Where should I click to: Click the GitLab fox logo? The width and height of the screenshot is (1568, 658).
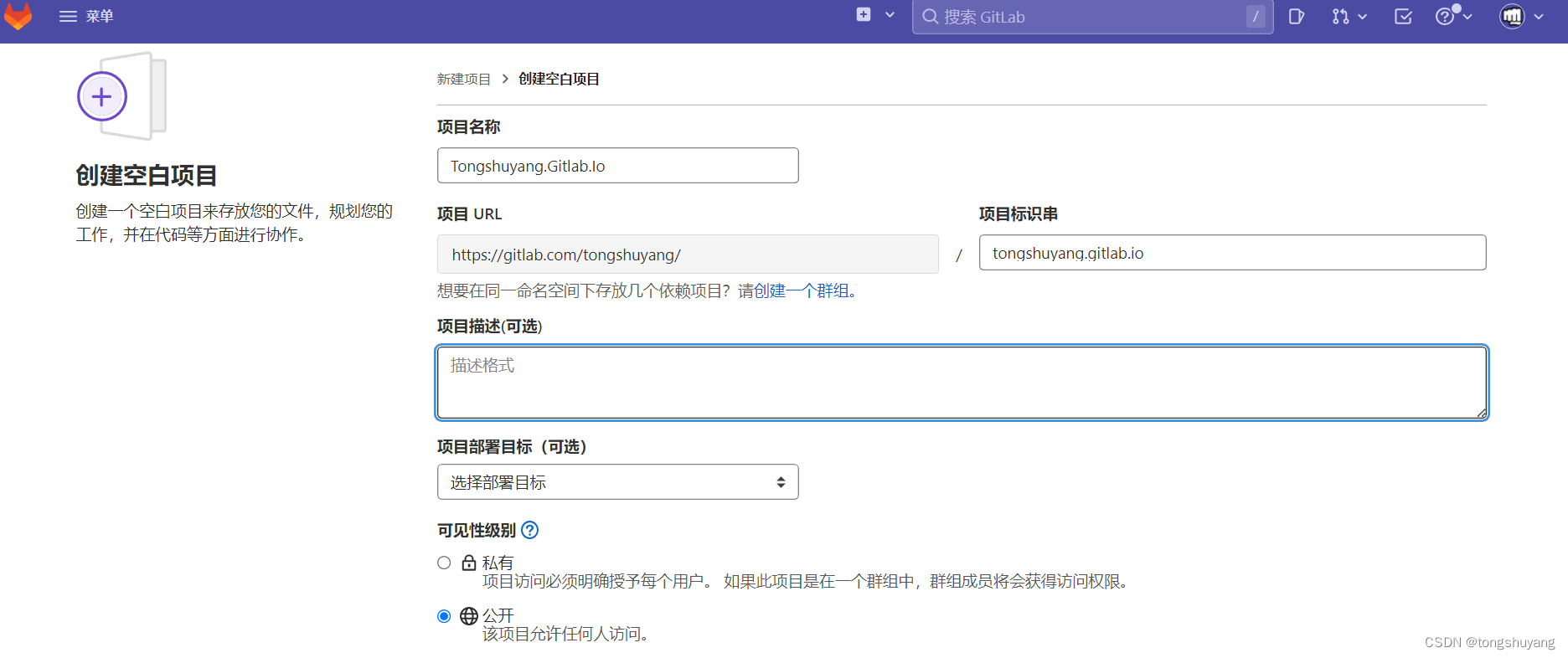[x=18, y=16]
